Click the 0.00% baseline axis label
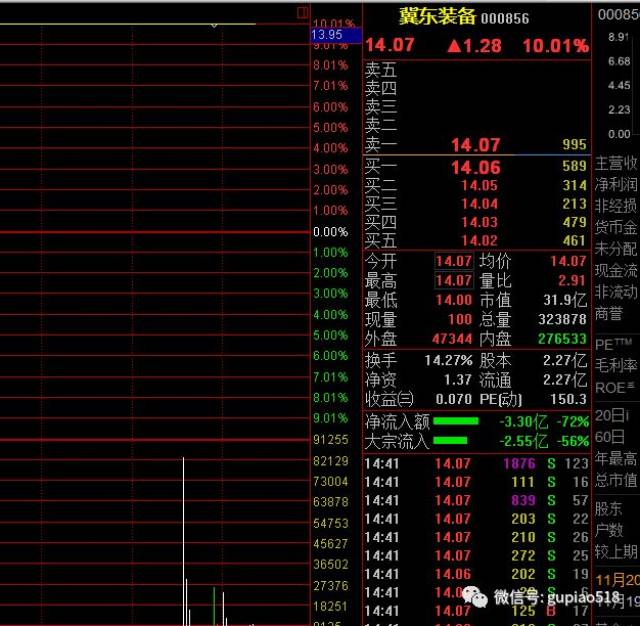This screenshot has height=626, width=640. pyautogui.click(x=331, y=232)
